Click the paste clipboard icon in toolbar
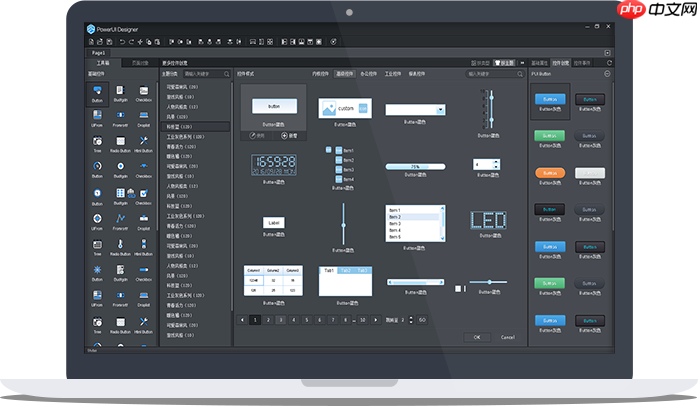The width and height of the screenshot is (698, 406). click(x=158, y=42)
